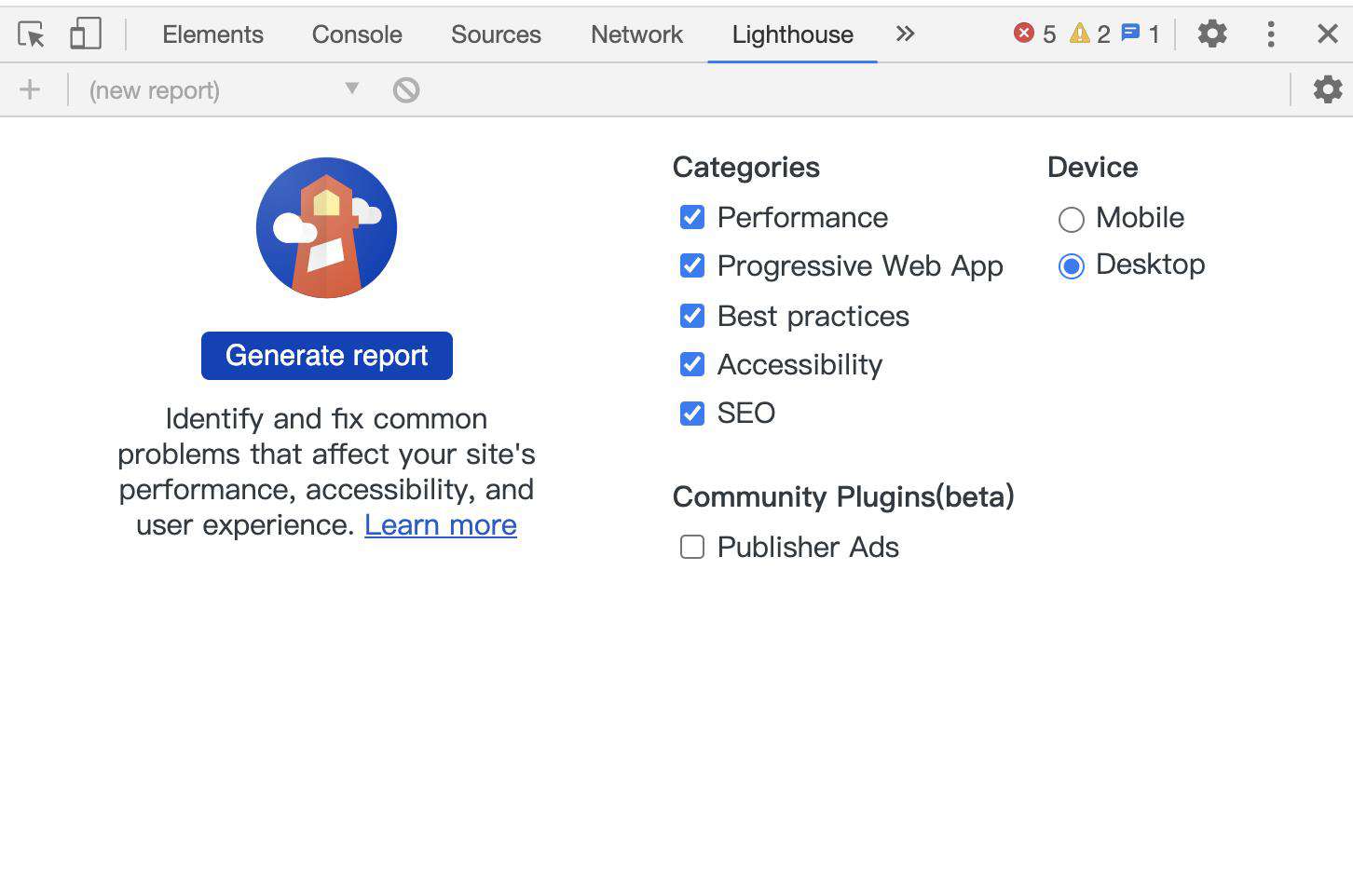Open the three-dot customize menu
This screenshot has height=896, width=1353.
(1271, 34)
